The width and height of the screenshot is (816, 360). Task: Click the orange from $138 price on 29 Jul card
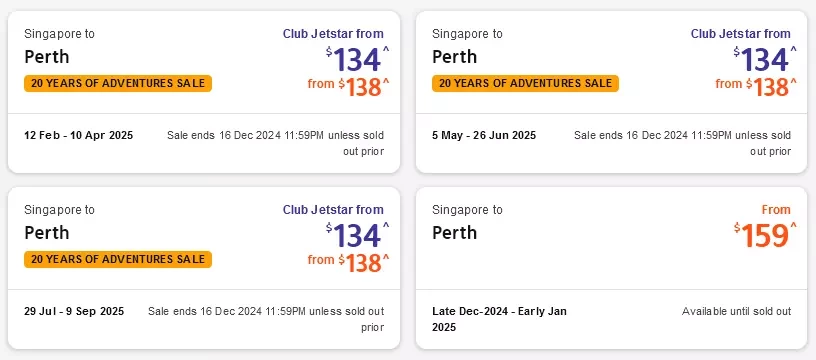[348, 262]
